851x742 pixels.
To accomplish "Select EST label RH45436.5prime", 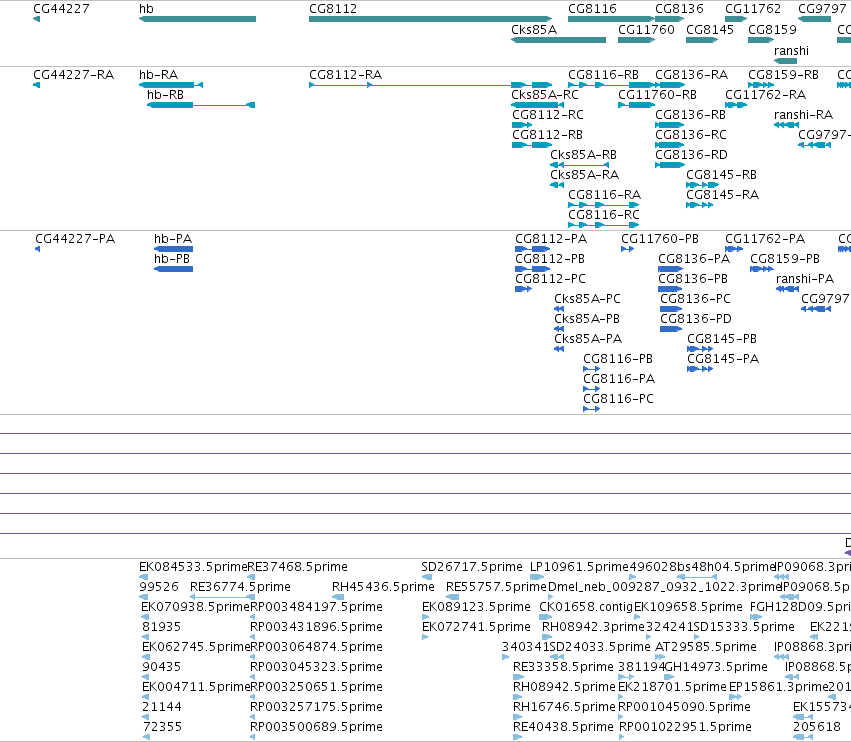I will tap(383, 587).
